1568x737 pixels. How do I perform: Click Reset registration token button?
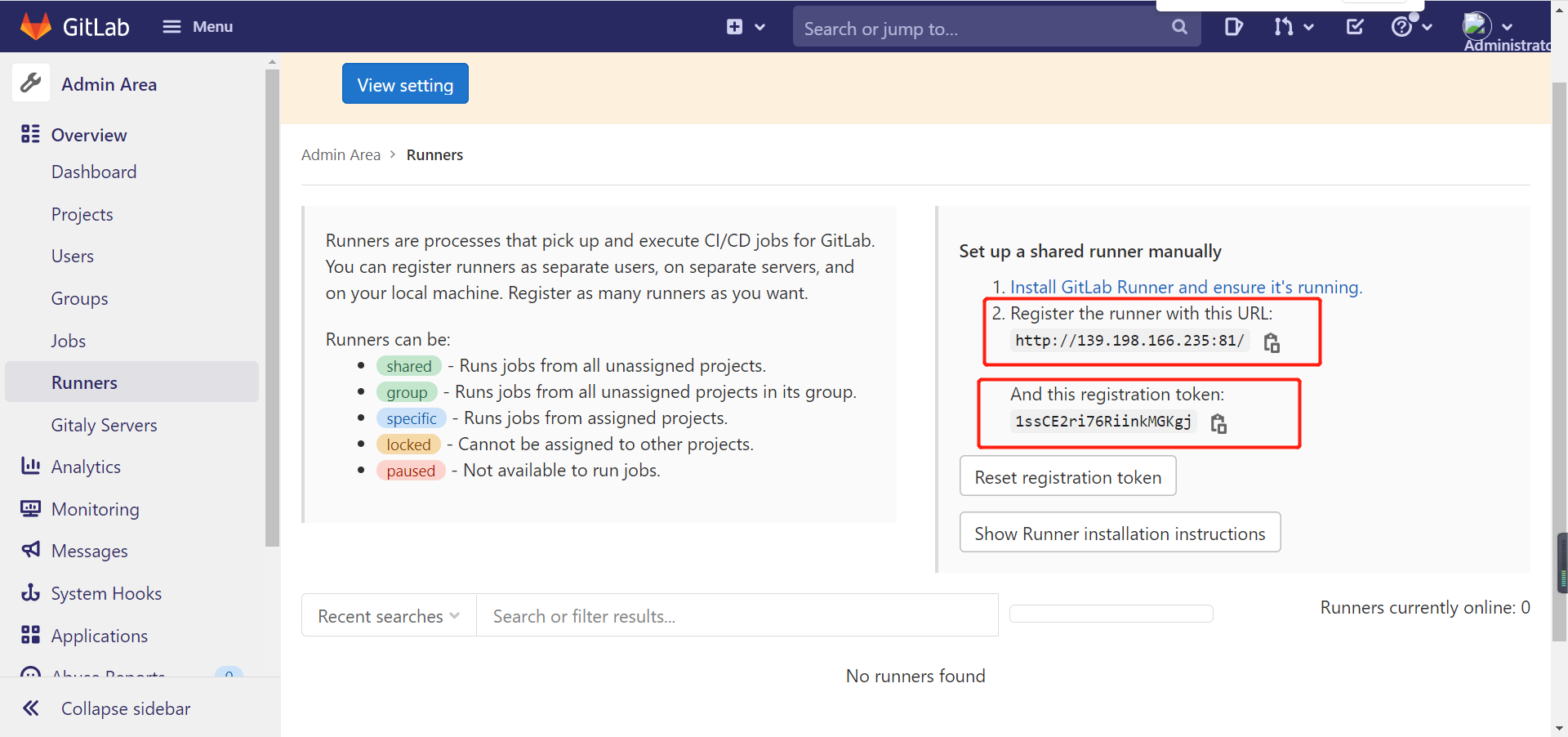click(1067, 476)
